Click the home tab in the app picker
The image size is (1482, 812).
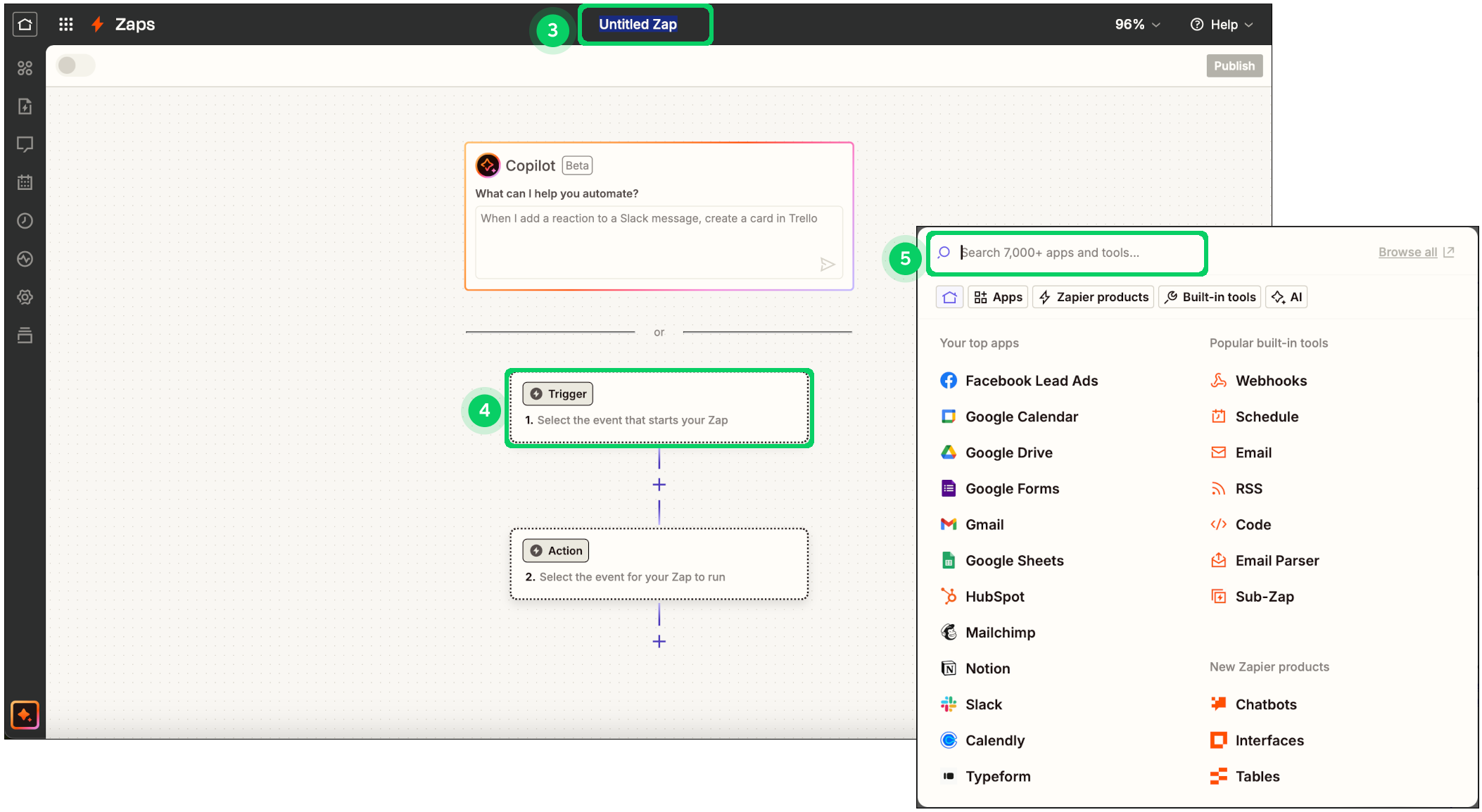949,296
